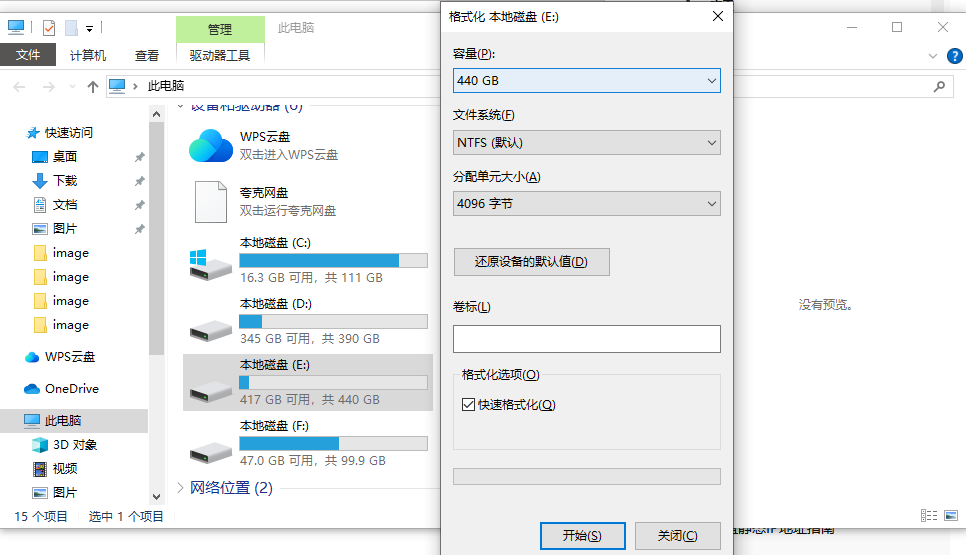The width and height of the screenshot is (966, 555).
Task: Open the 容量 dropdown showing 440 GB
Action: click(586, 81)
